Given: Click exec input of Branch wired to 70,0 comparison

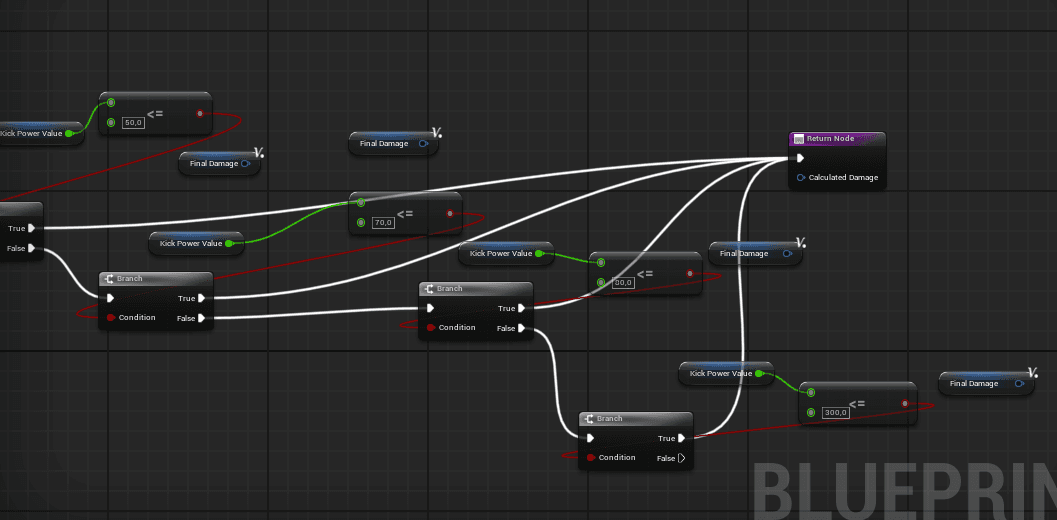Looking at the screenshot, I should (x=110, y=298).
